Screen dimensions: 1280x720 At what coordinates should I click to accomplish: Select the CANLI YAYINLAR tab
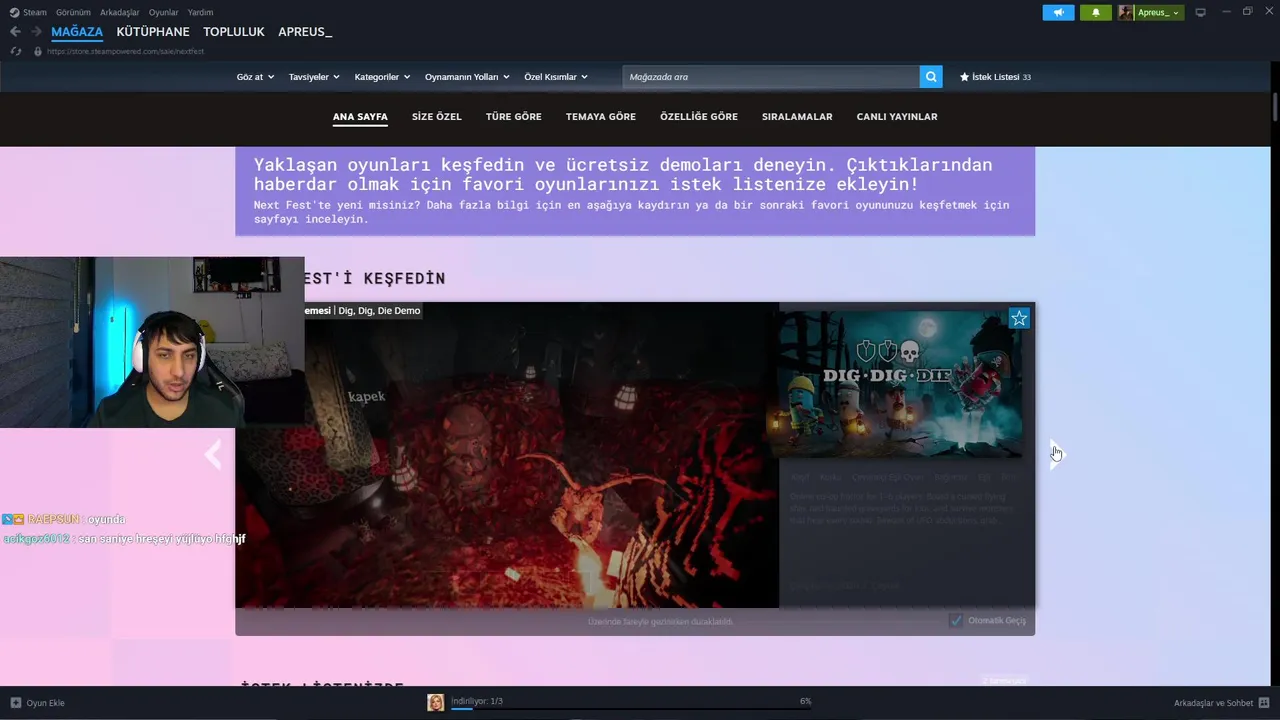click(897, 117)
